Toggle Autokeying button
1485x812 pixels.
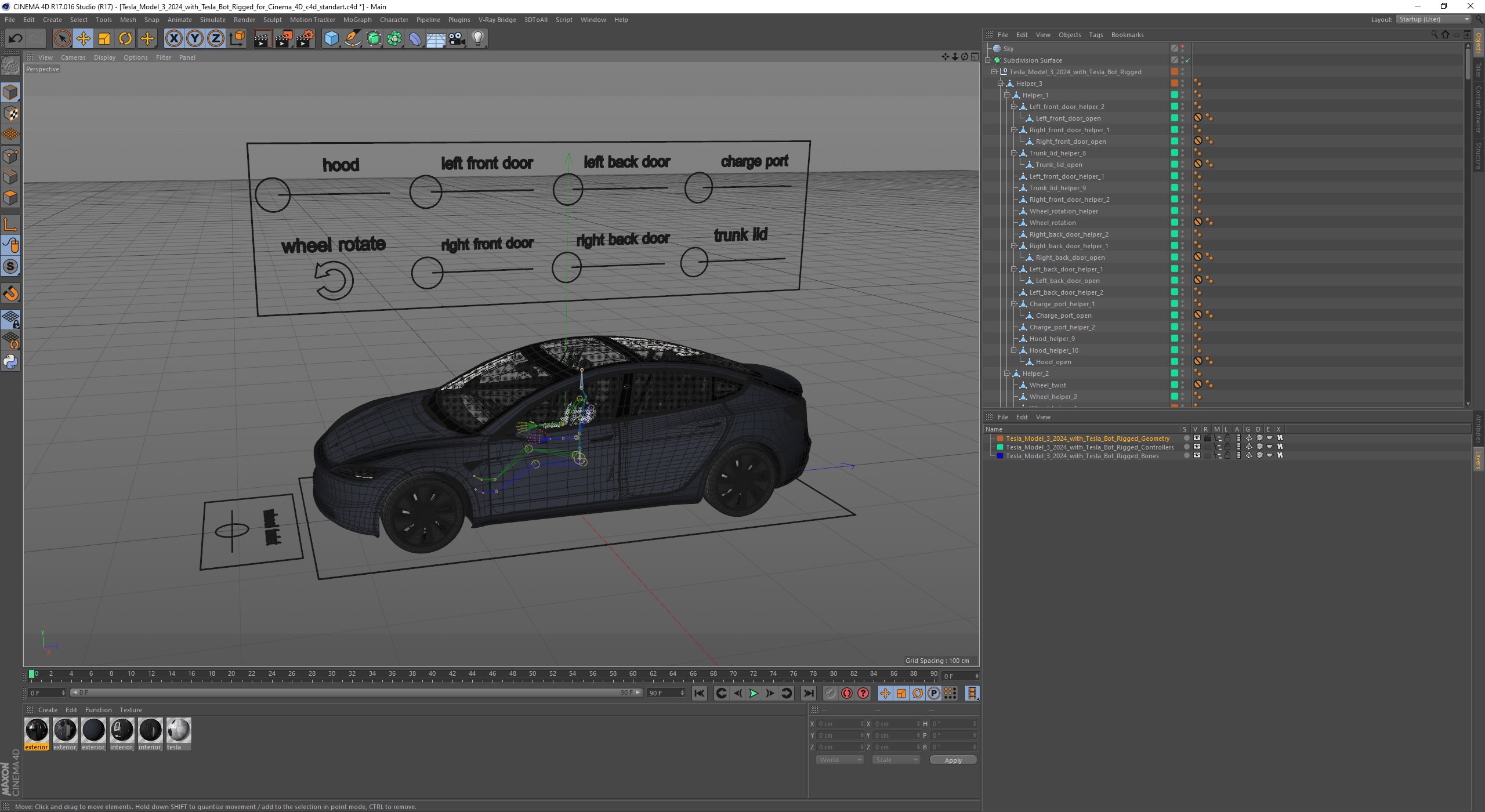(847, 693)
